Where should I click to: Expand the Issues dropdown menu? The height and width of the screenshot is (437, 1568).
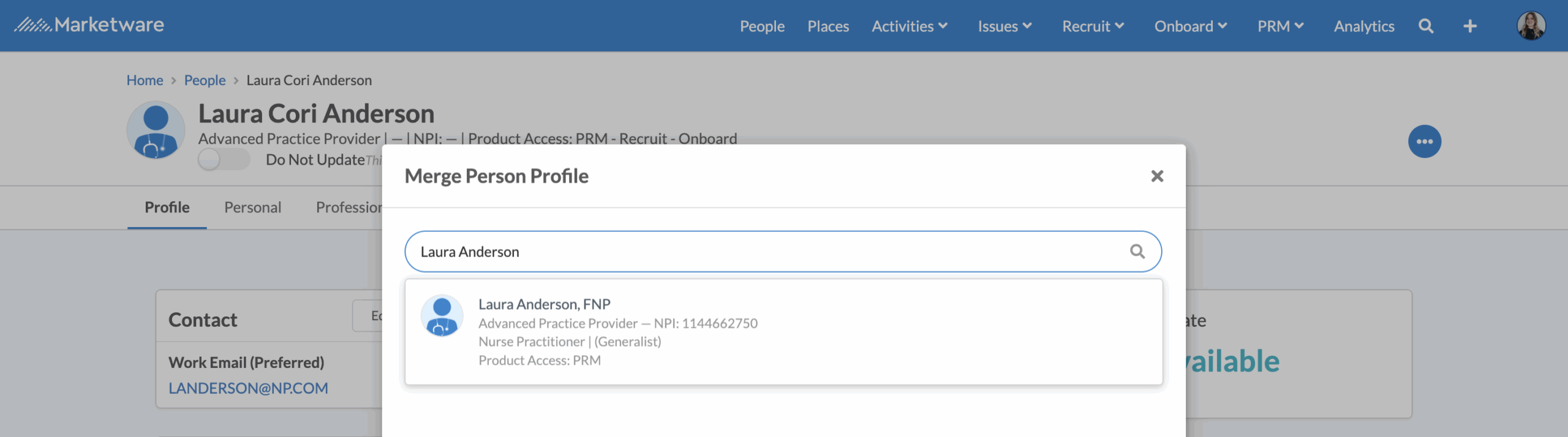1005,26
